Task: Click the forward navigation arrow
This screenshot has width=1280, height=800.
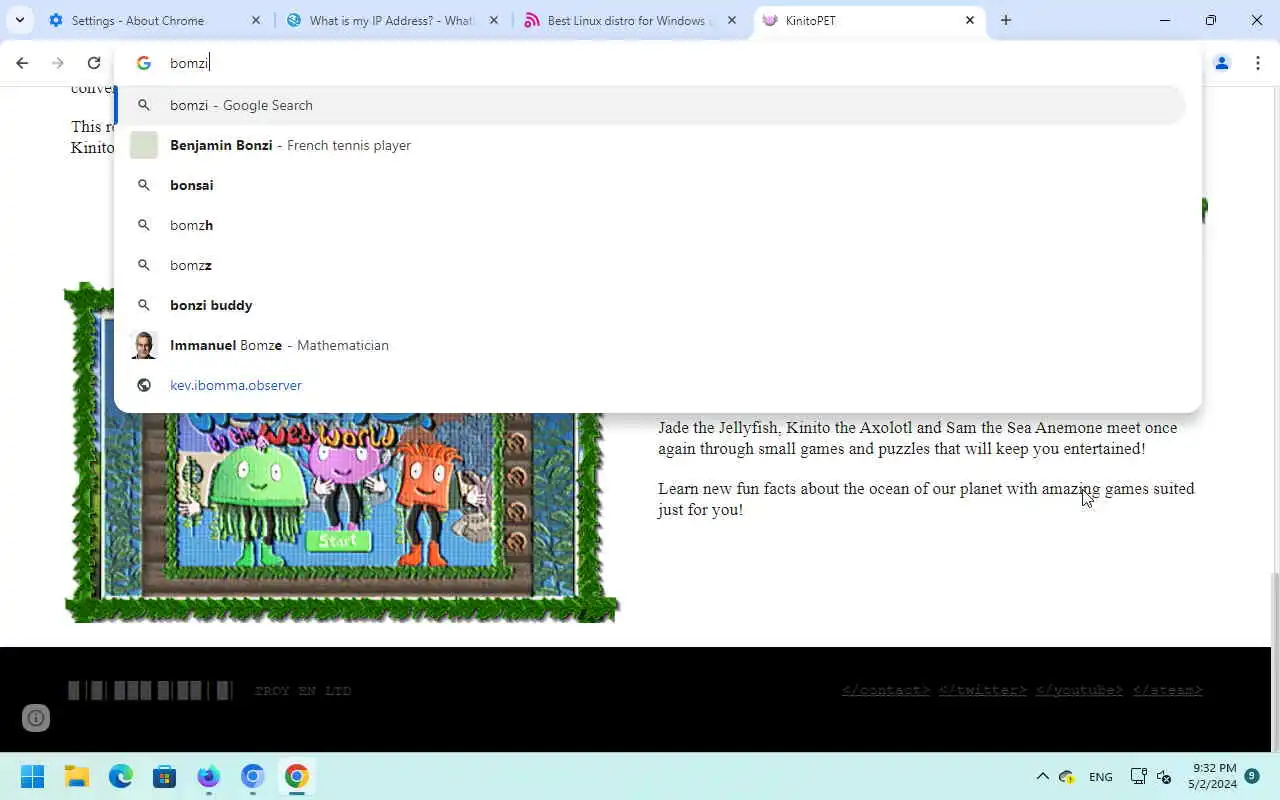Action: 58,63
